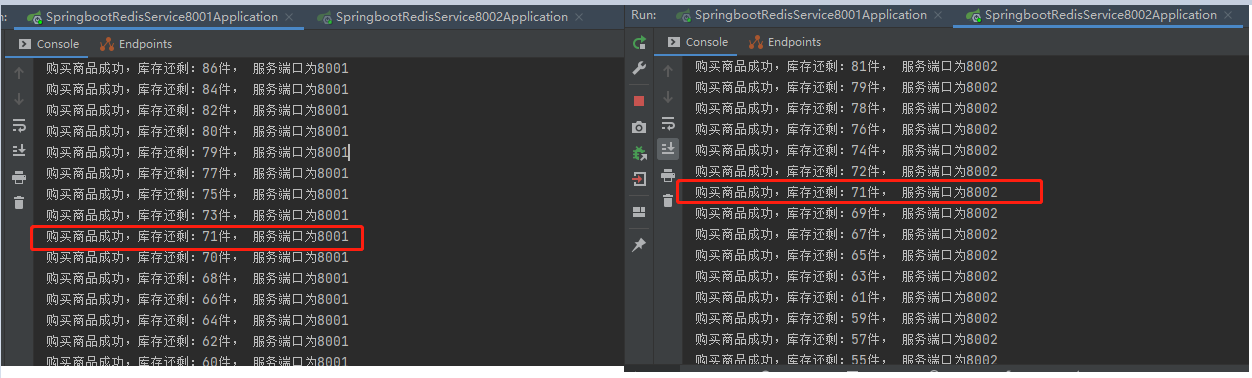Dump threads using the camera icon
This screenshot has width=1252, height=378.
(x=639, y=127)
